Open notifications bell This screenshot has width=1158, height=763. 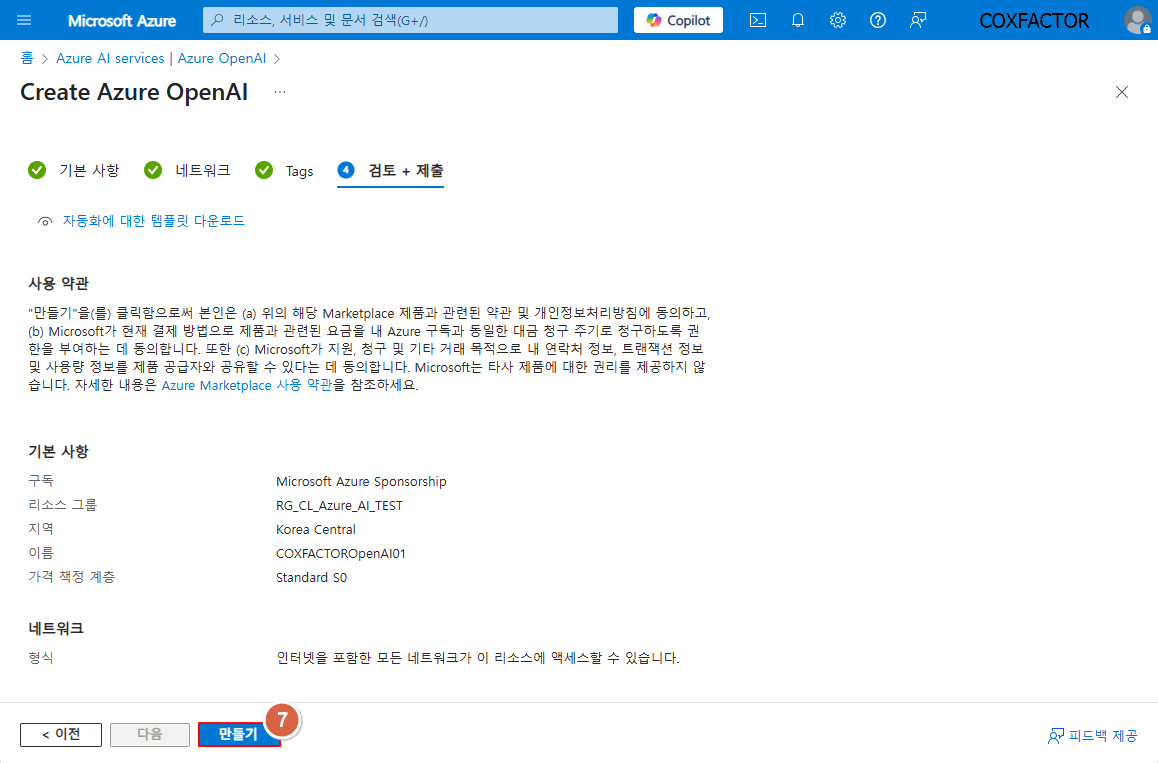click(798, 20)
